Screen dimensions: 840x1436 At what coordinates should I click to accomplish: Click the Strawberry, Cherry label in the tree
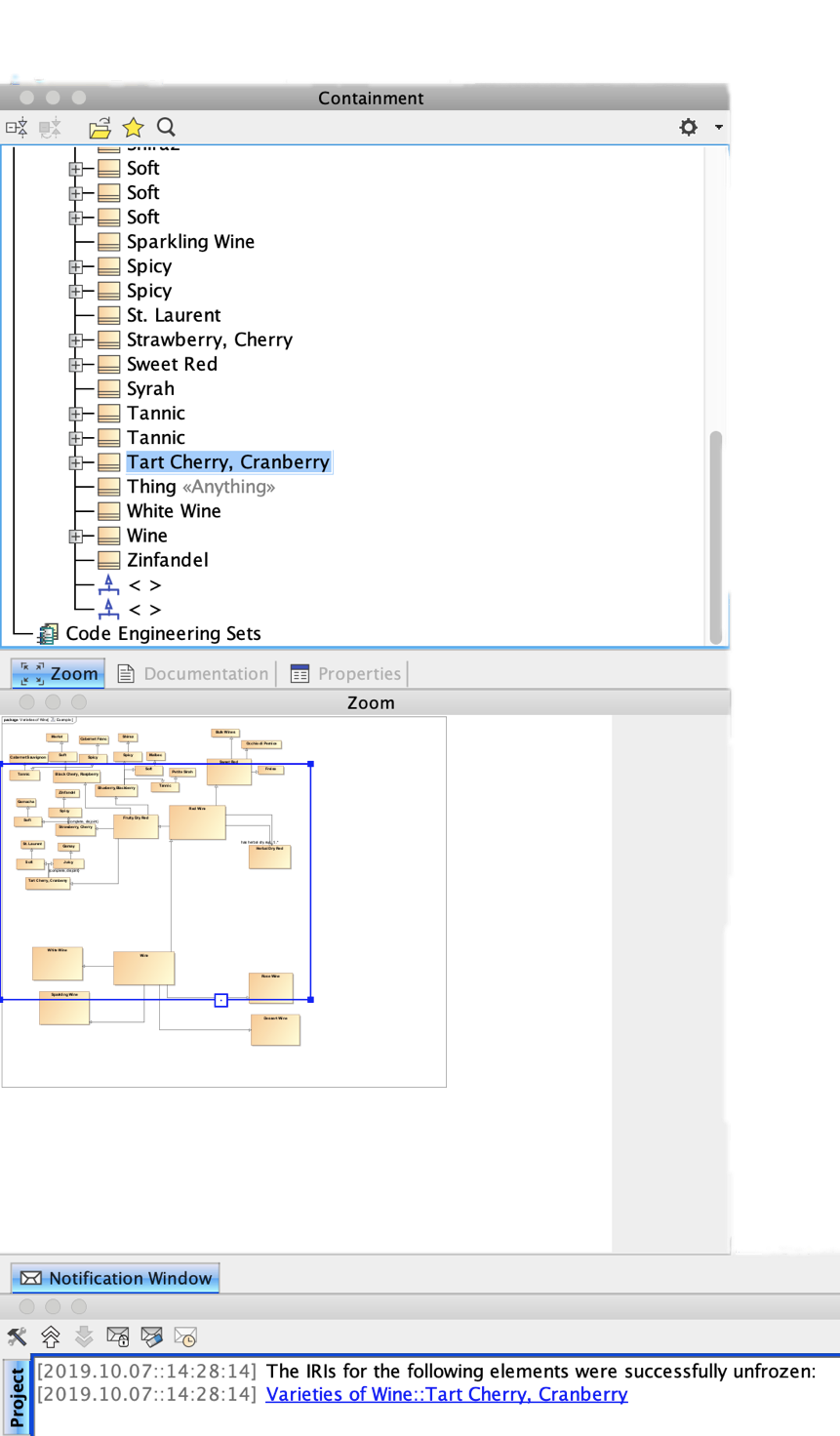[210, 339]
